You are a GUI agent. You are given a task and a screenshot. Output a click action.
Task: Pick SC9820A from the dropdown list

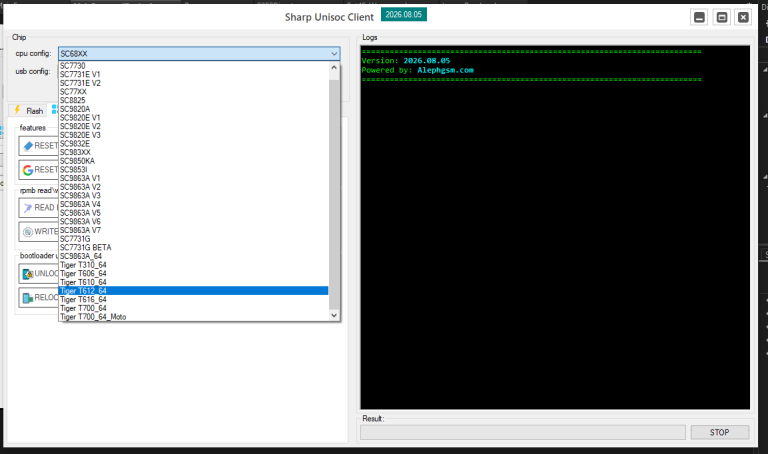193,109
